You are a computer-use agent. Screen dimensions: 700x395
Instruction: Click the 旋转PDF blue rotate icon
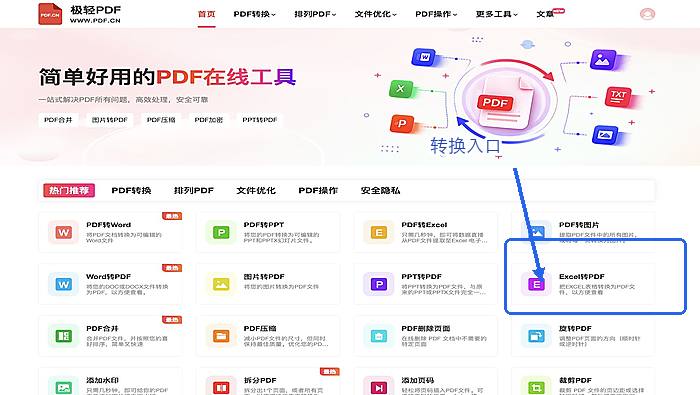pos(536,336)
